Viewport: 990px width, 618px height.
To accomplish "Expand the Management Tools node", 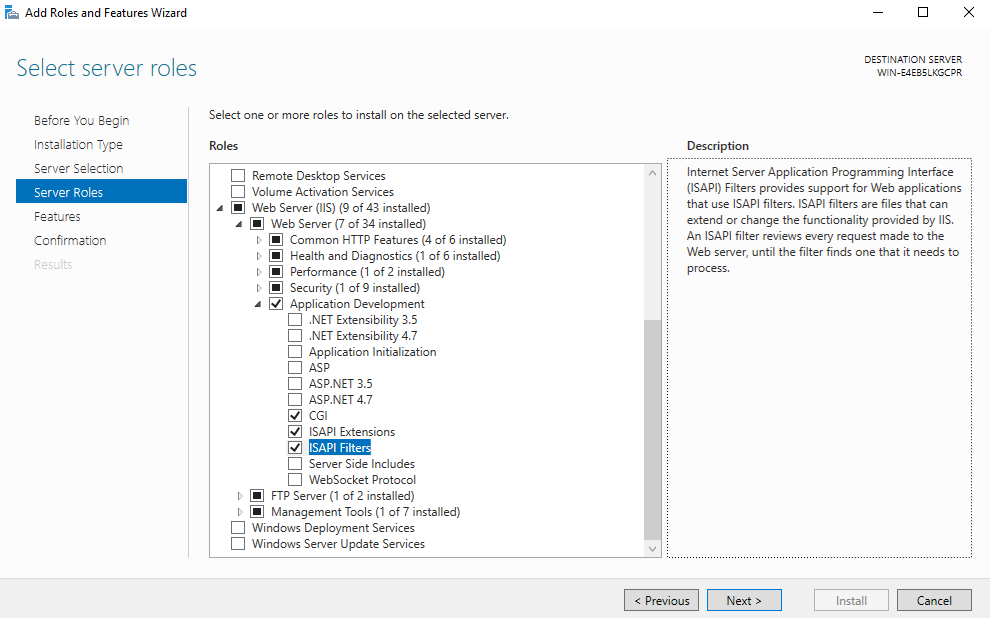I will [240, 512].
